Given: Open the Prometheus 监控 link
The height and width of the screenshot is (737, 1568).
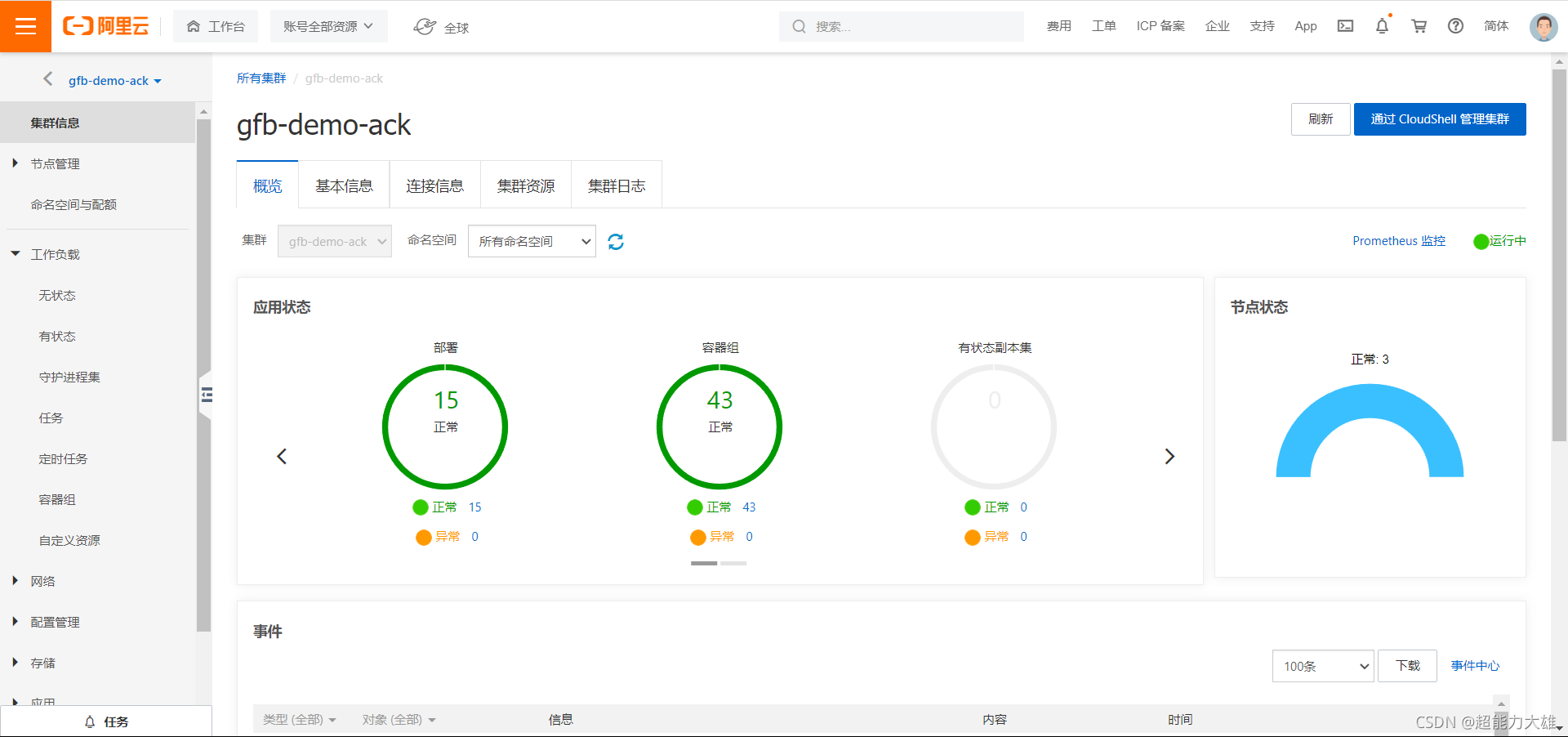Looking at the screenshot, I should pyautogui.click(x=1399, y=241).
